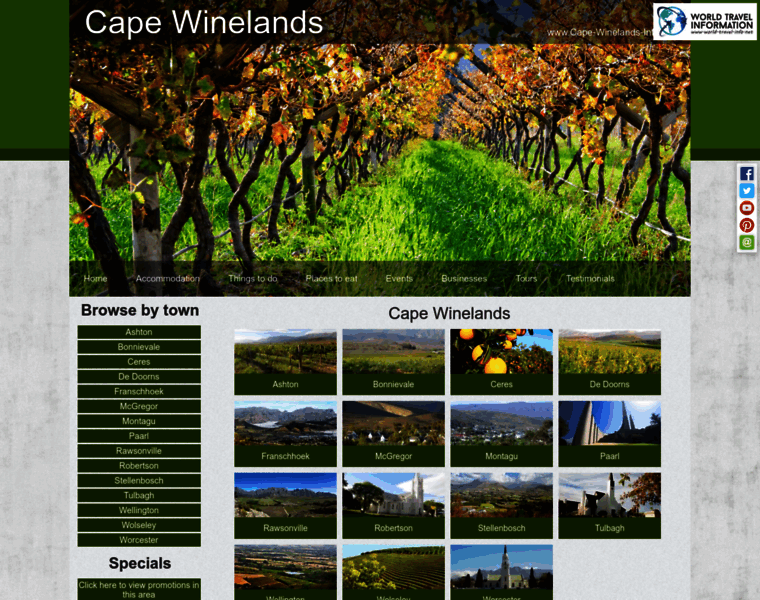Open the Tulbagh thumbnail tile
This screenshot has height=600, width=760.
(609, 505)
